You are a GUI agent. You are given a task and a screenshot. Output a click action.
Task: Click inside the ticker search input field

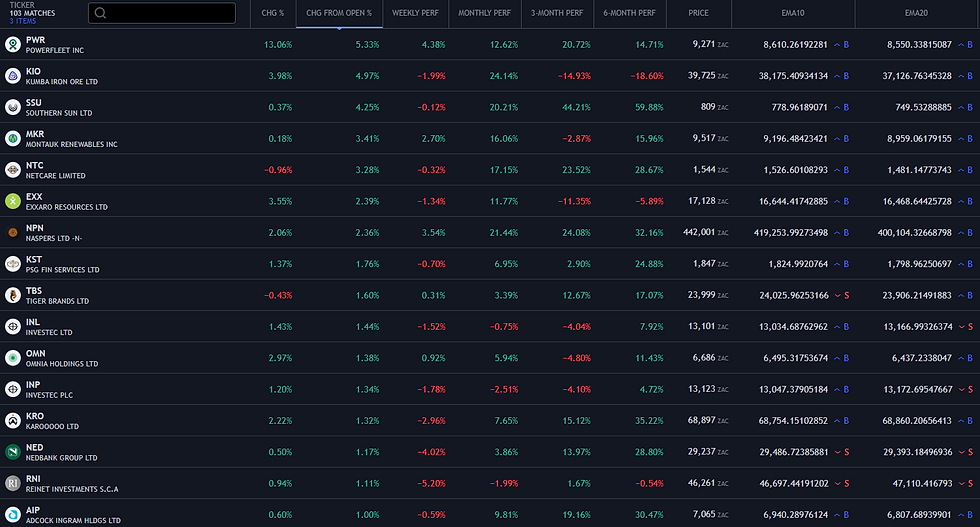170,14
